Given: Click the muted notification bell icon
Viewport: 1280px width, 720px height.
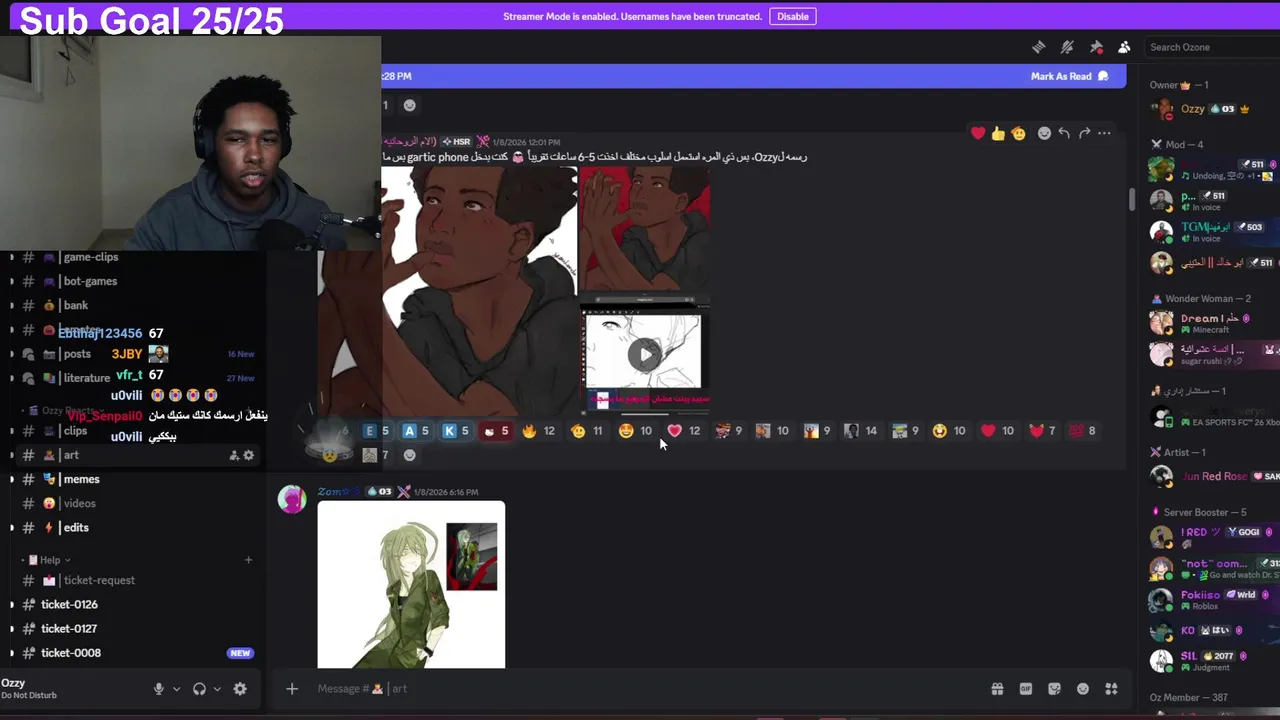Looking at the screenshot, I should click(x=1067, y=47).
